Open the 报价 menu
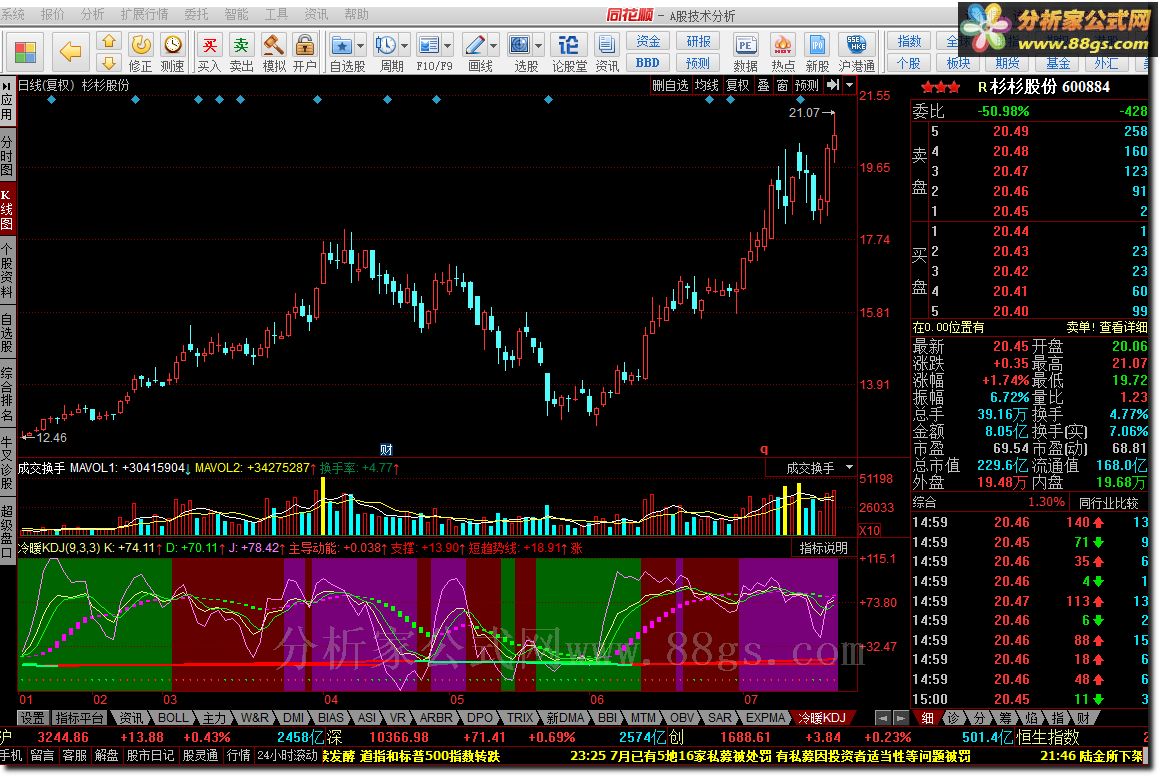 pyautogui.click(x=53, y=14)
